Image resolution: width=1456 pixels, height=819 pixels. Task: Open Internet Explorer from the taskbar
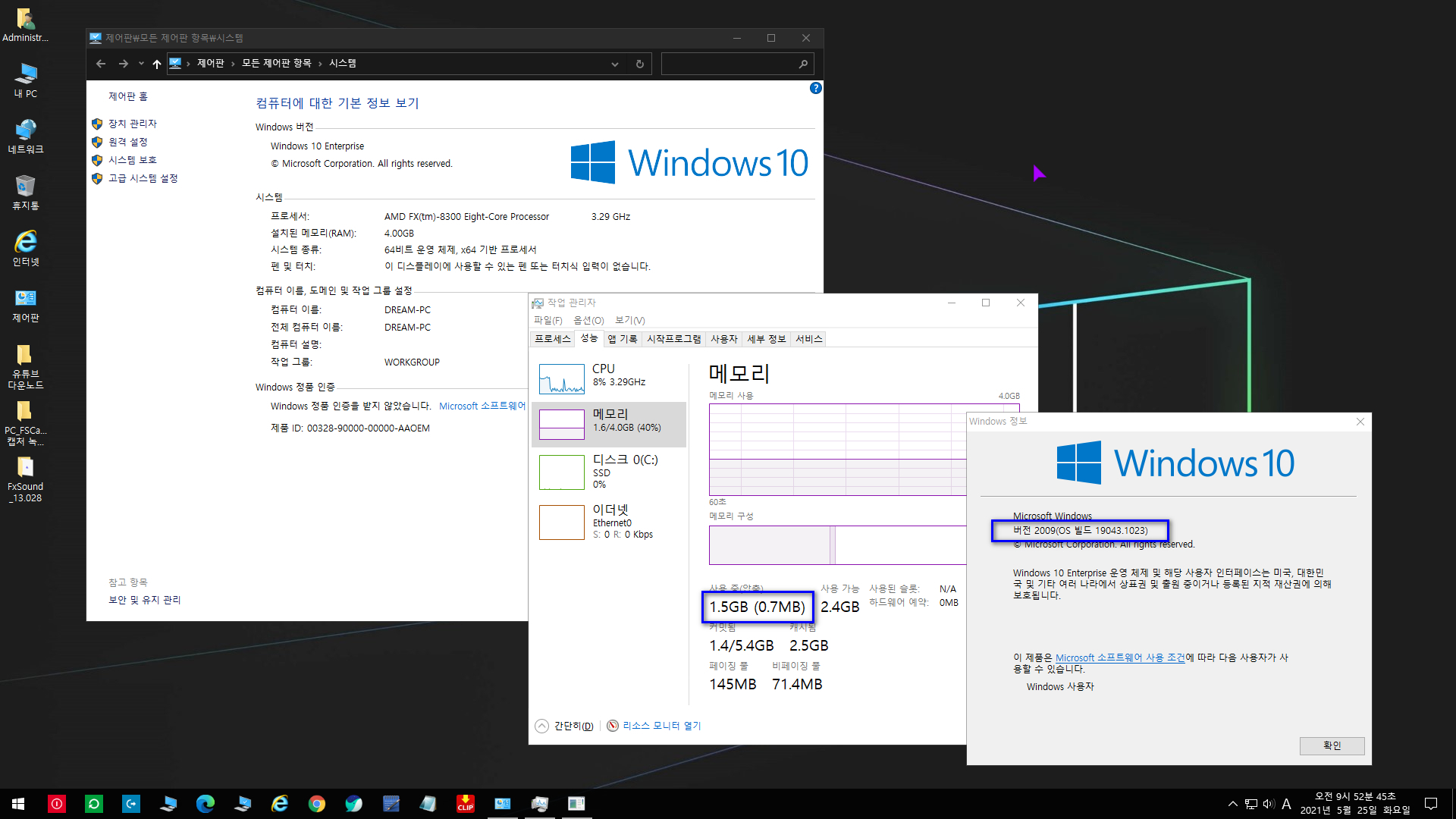[280, 804]
